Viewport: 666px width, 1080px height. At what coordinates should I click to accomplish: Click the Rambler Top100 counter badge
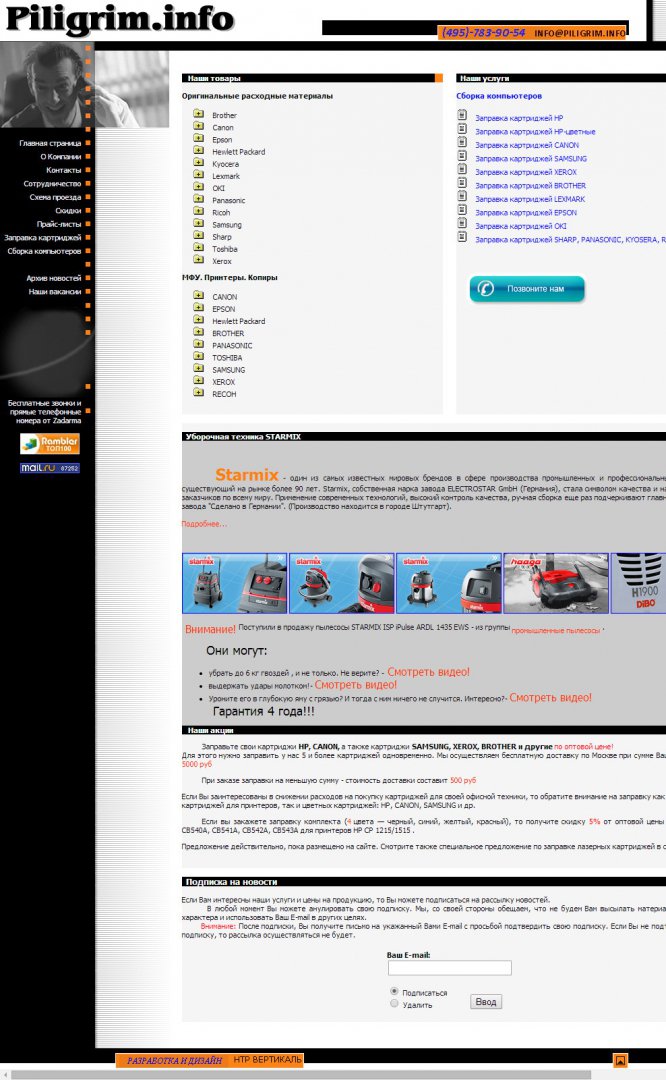click(50, 444)
